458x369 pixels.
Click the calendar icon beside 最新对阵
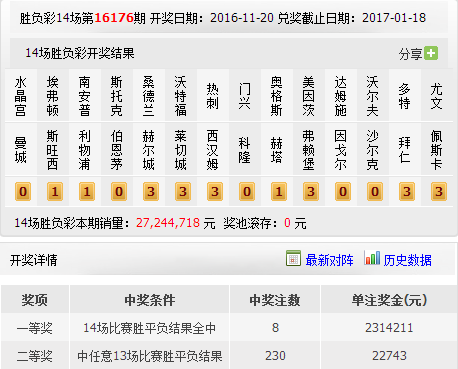[x=293, y=258]
